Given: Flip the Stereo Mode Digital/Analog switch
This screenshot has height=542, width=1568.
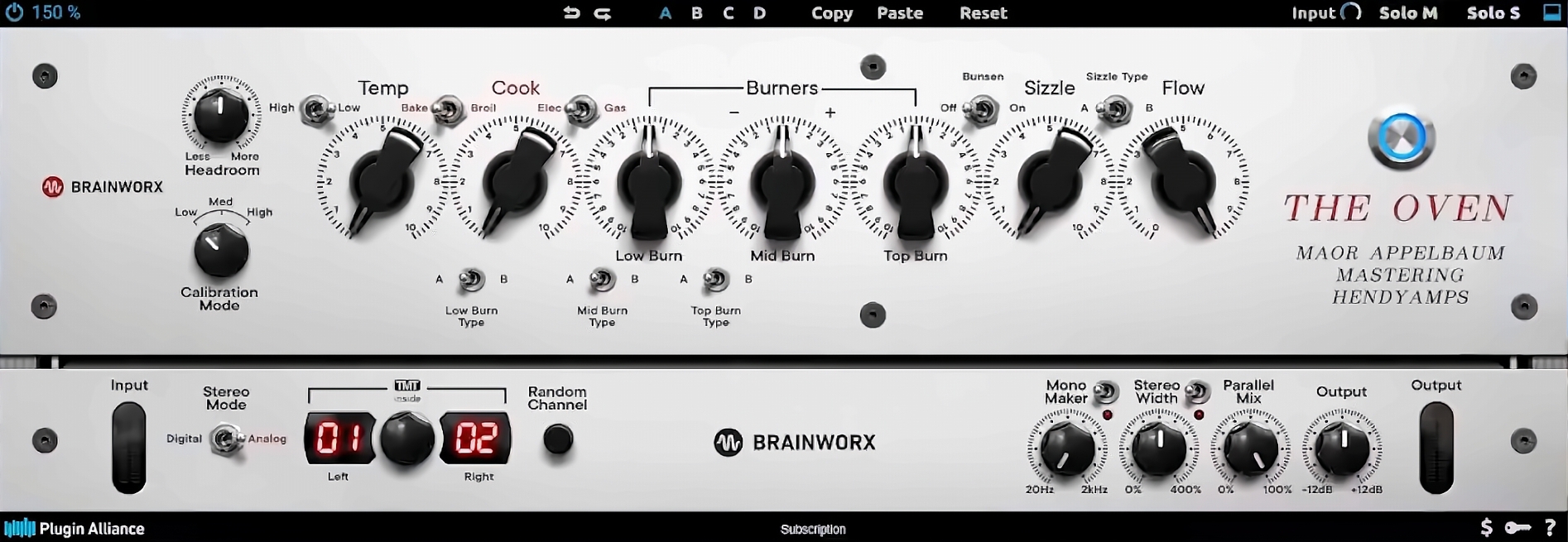Looking at the screenshot, I should click(x=225, y=439).
